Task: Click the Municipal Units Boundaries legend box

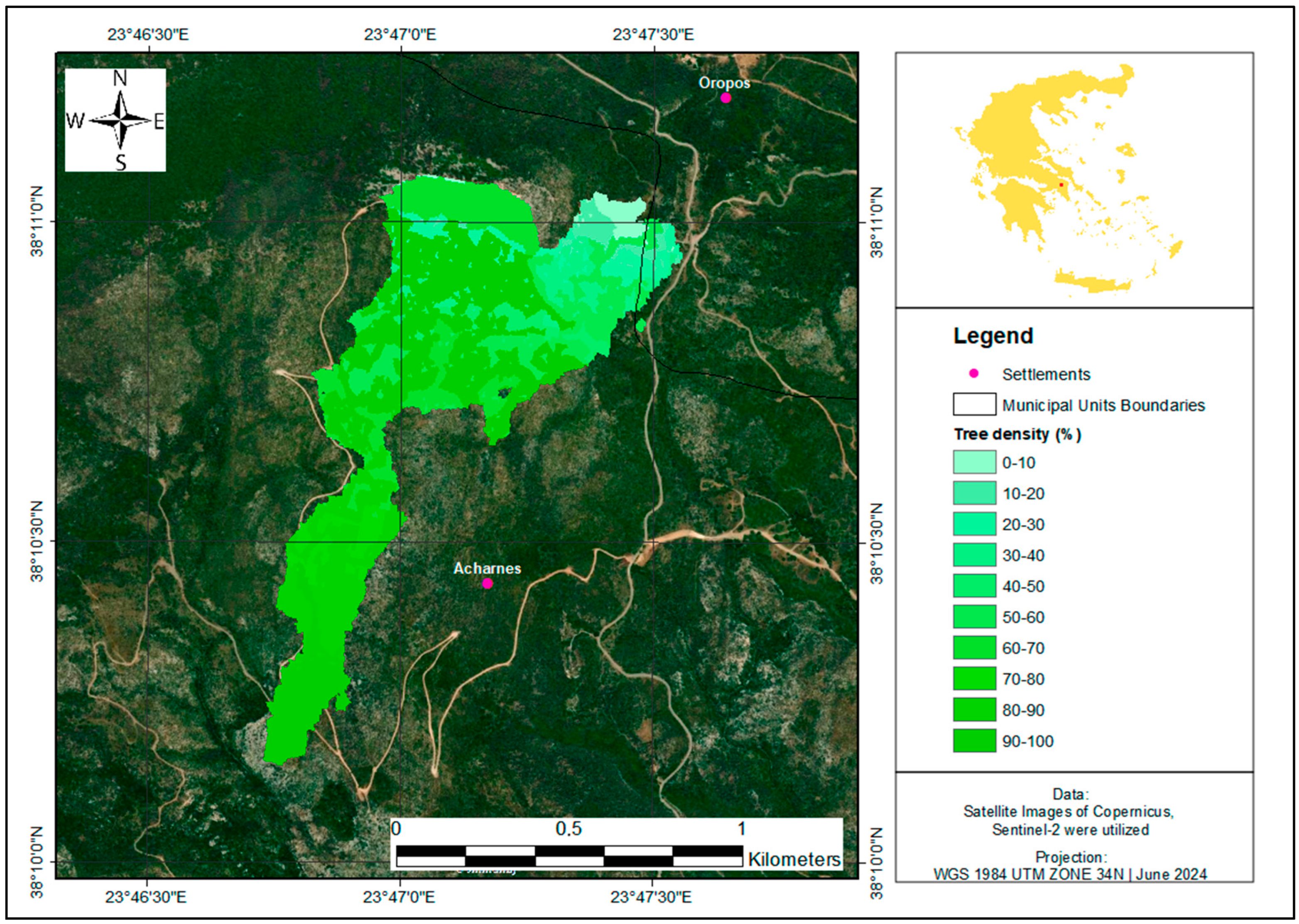Action: pos(974,404)
